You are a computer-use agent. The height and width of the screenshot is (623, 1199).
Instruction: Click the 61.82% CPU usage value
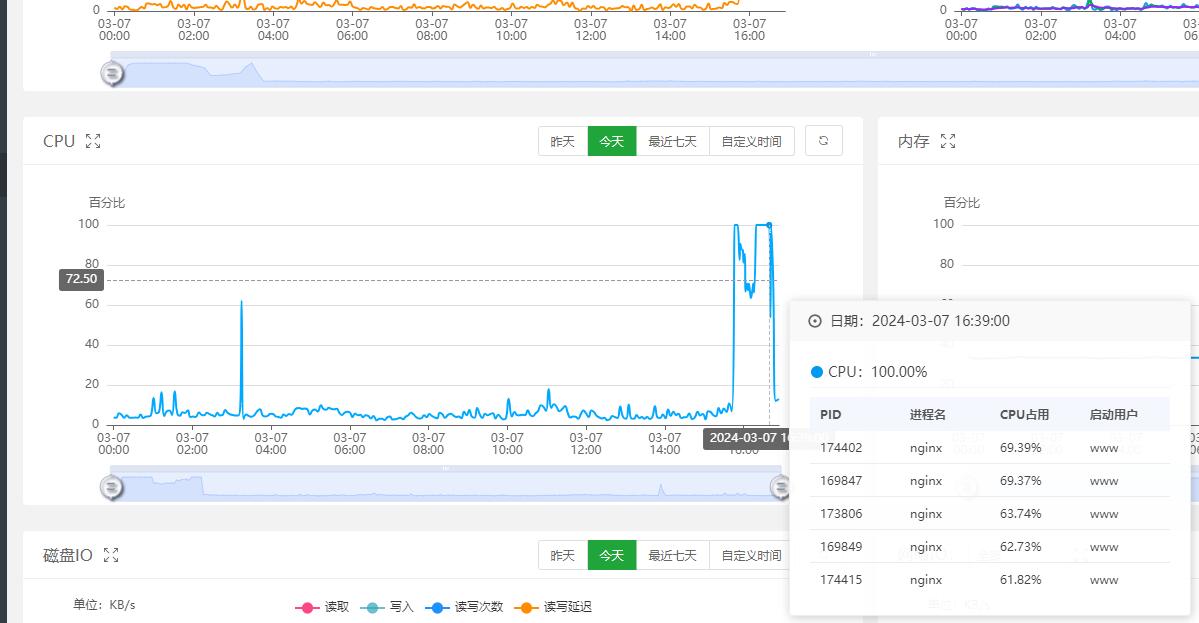pos(1021,579)
